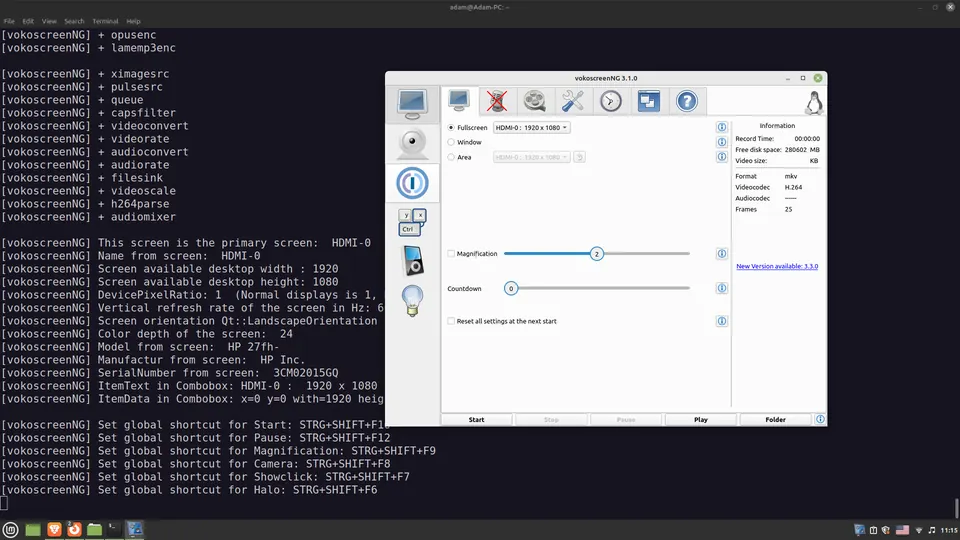Open the terminal Help menu
The width and height of the screenshot is (960, 540).
133,21
